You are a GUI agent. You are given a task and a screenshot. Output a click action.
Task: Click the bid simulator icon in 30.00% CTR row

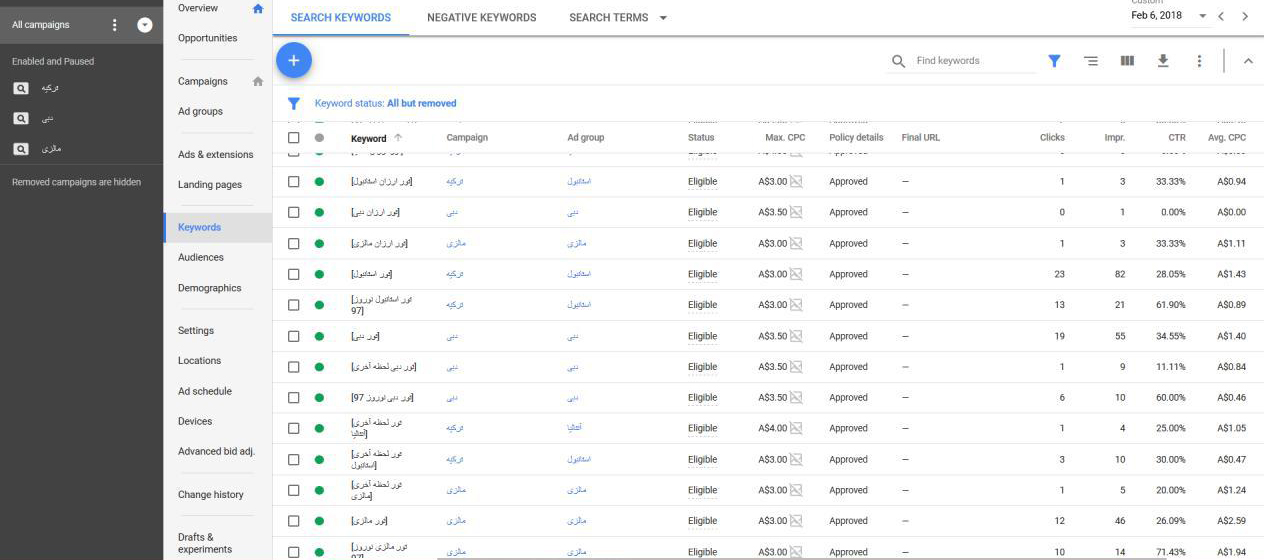pos(796,459)
